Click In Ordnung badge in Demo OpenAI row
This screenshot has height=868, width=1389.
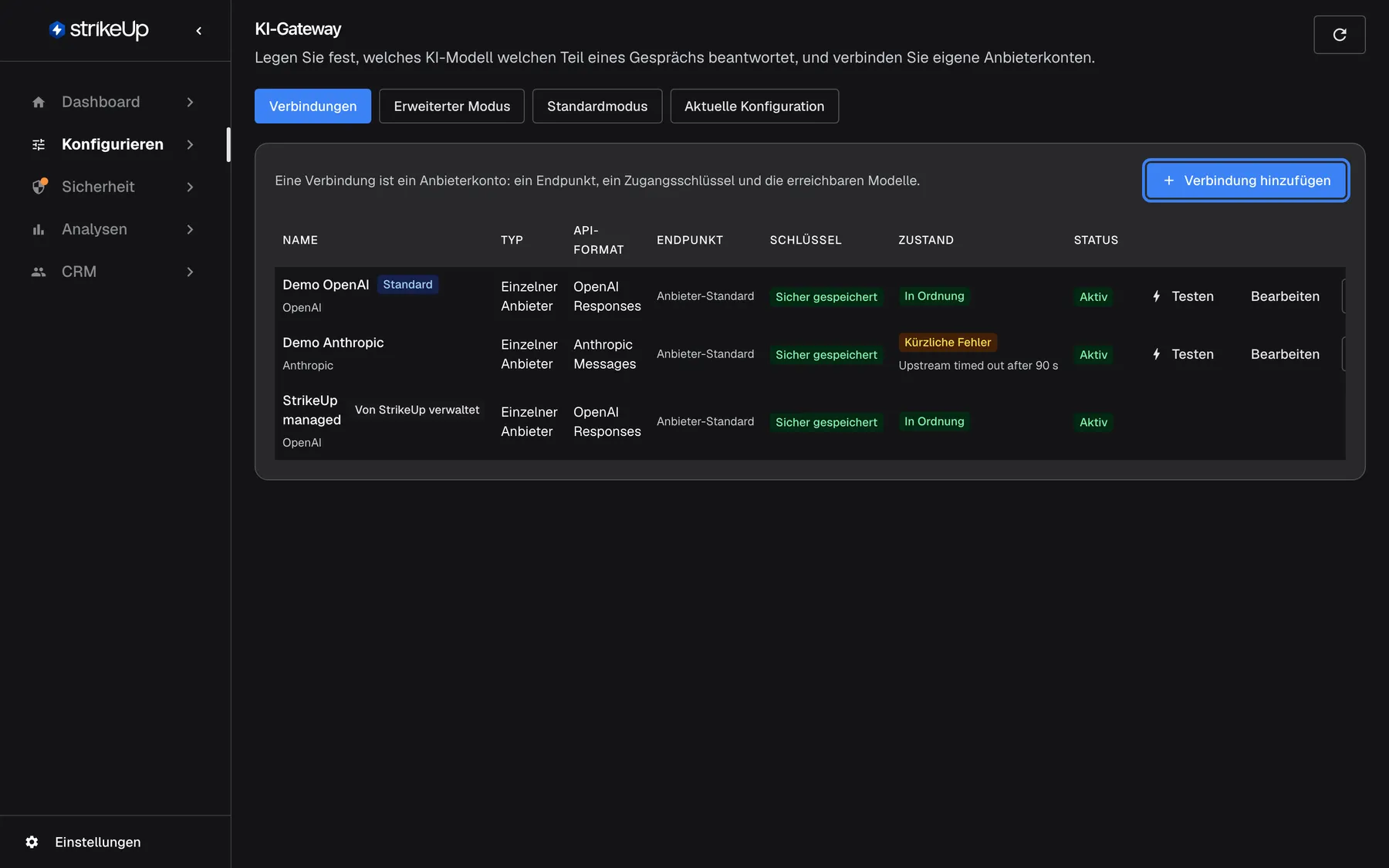point(934,296)
